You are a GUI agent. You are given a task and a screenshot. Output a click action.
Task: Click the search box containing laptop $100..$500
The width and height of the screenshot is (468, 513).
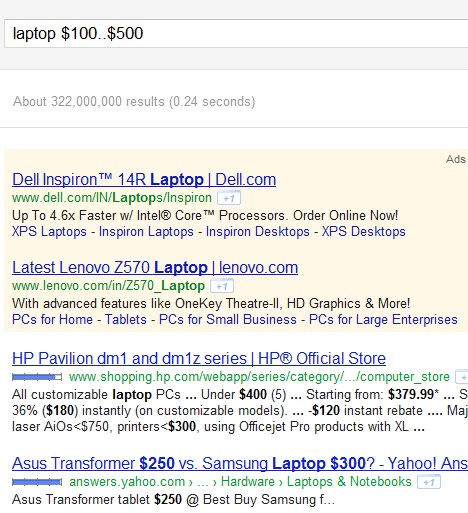[236, 33]
